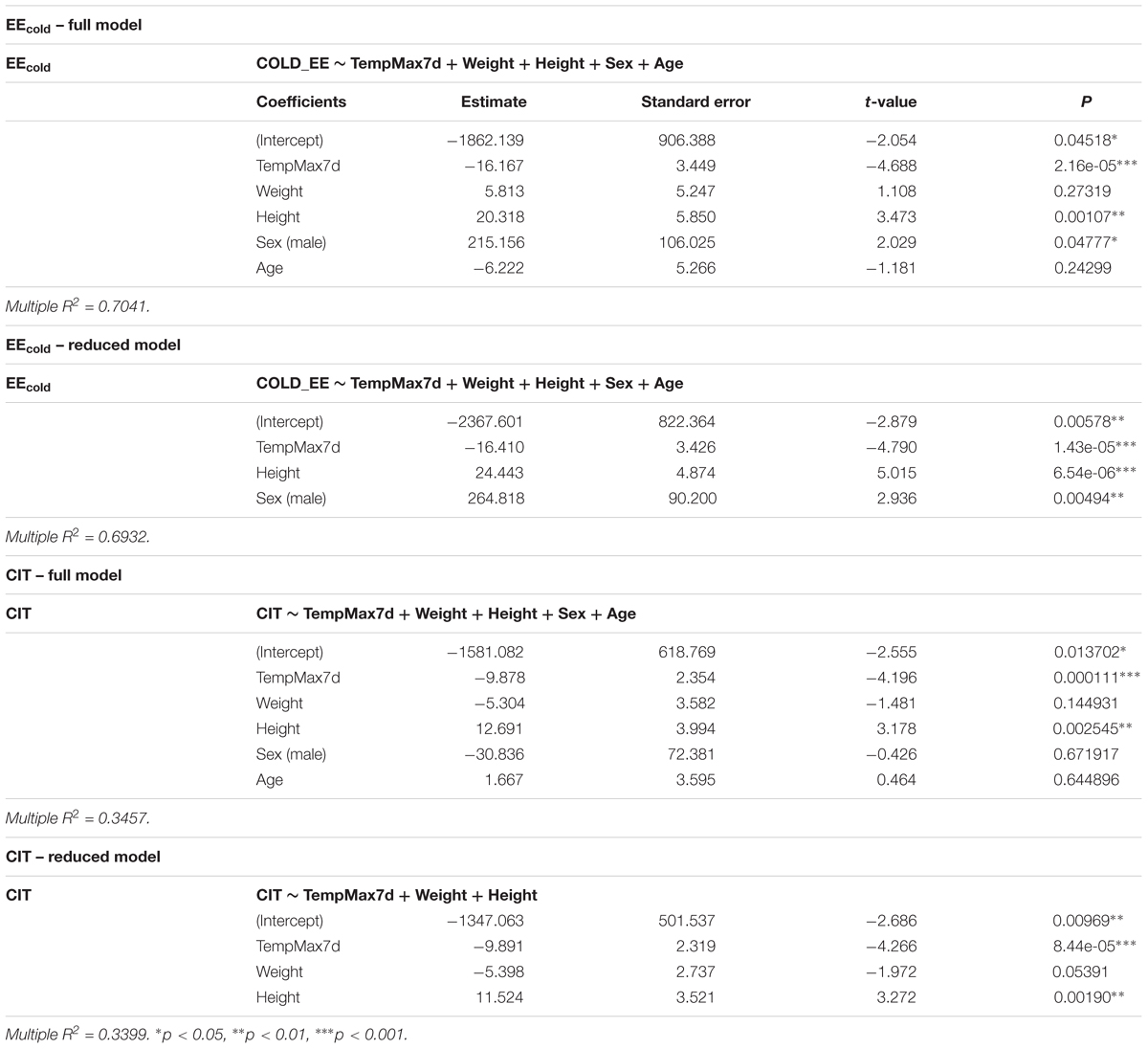This screenshot has width=1148, height=1049.
Task: Select the Sex (male) estimate 215.156
Action: (492, 242)
